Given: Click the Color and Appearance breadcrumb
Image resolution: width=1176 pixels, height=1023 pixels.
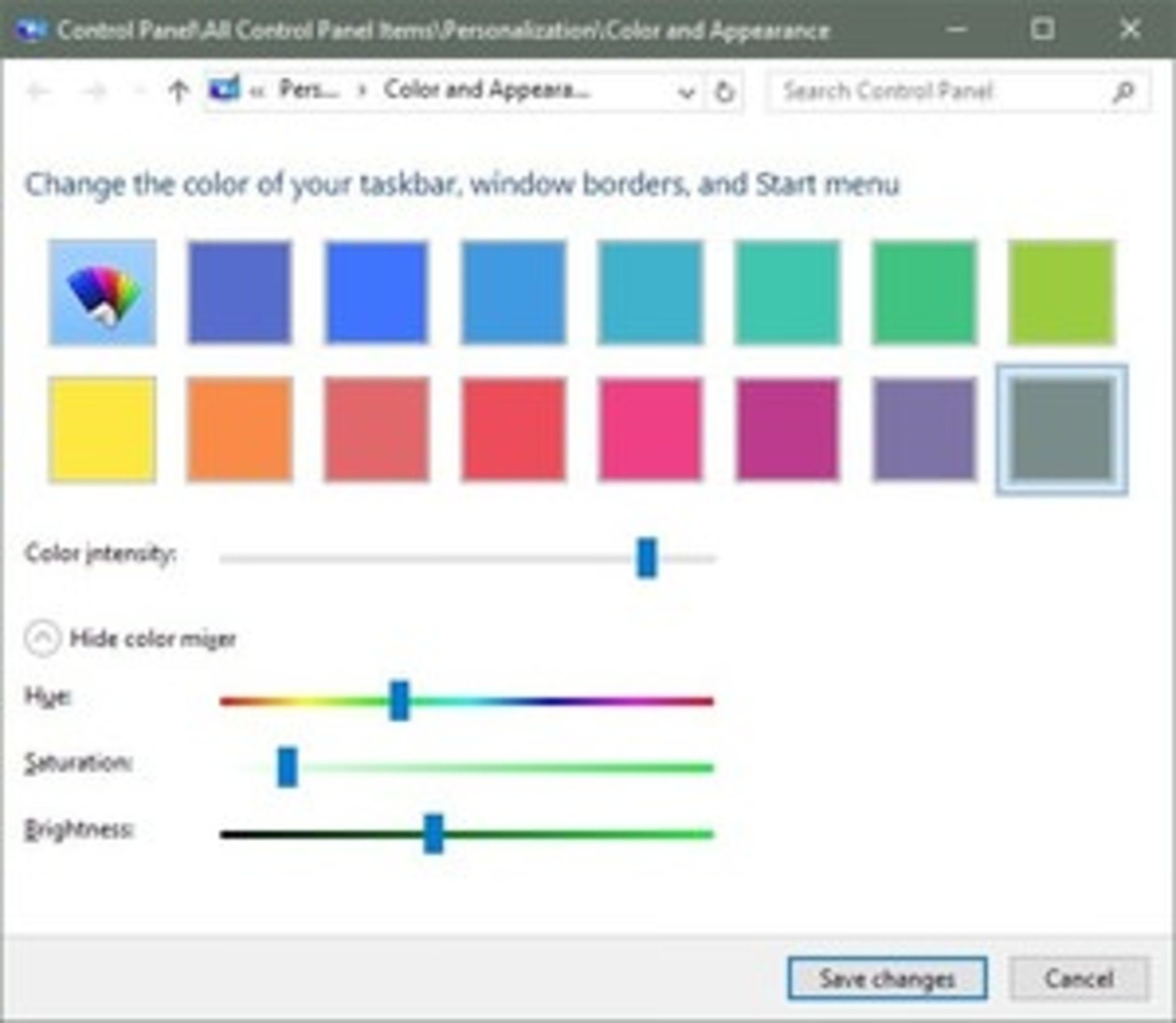Looking at the screenshot, I should click(x=487, y=91).
